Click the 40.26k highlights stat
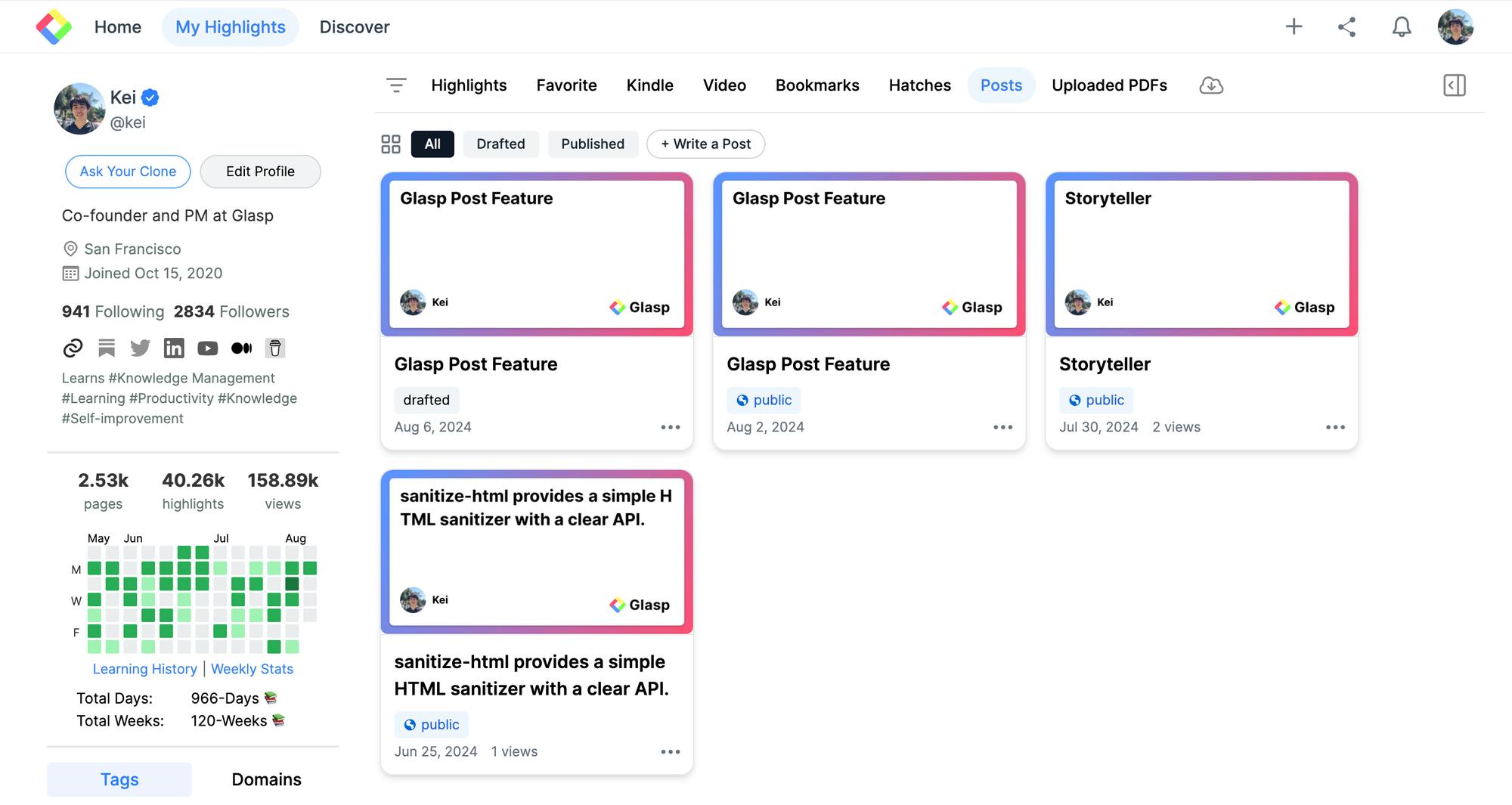1512x805 pixels. coord(193,491)
